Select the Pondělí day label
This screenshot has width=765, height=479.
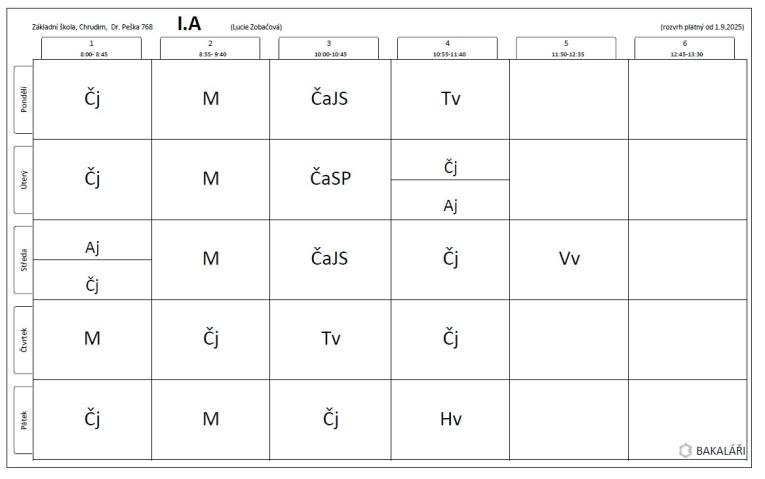[x=23, y=100]
